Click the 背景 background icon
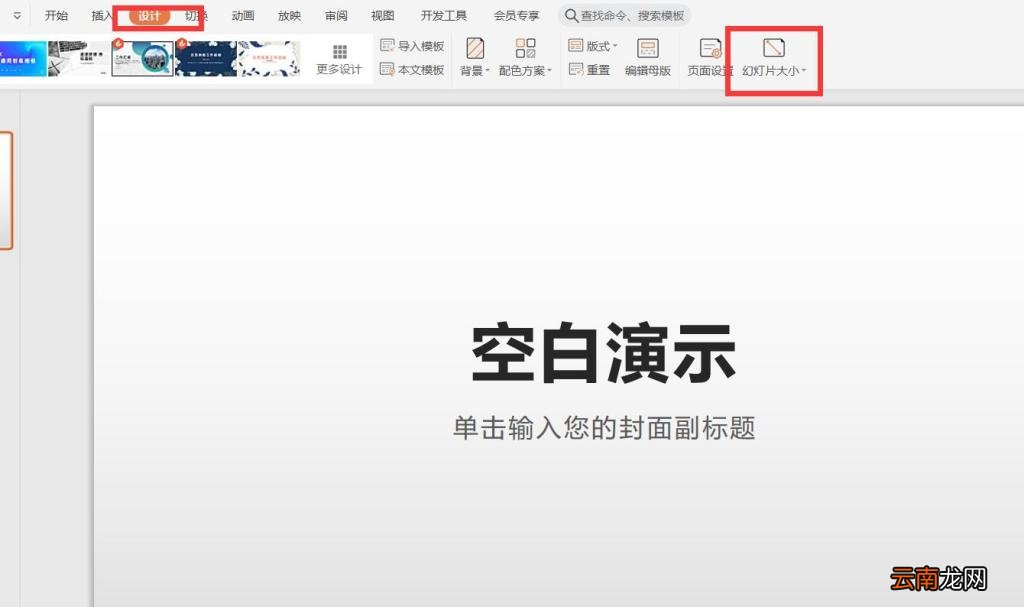This screenshot has width=1024, height=607. click(475, 48)
